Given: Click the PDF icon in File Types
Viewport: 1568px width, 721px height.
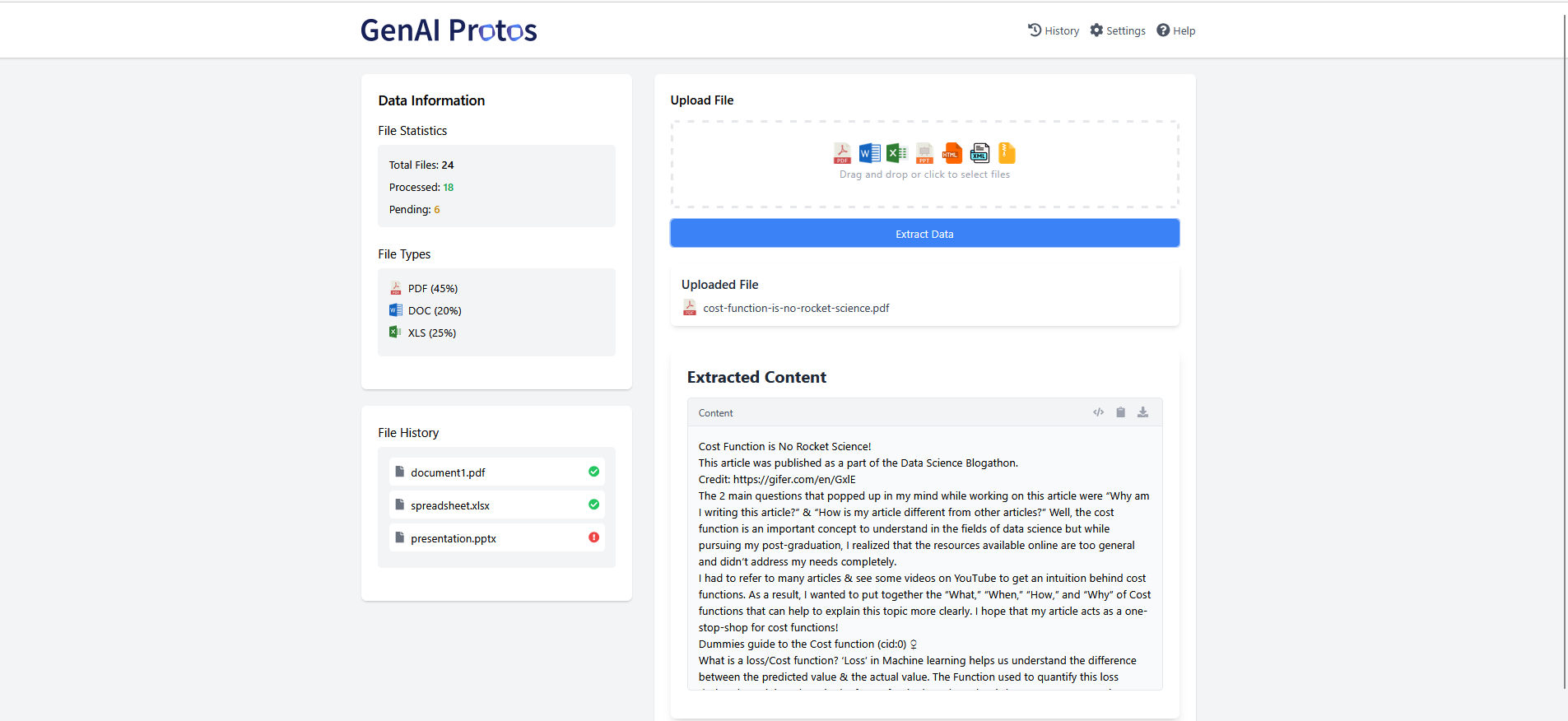Looking at the screenshot, I should click(x=396, y=288).
